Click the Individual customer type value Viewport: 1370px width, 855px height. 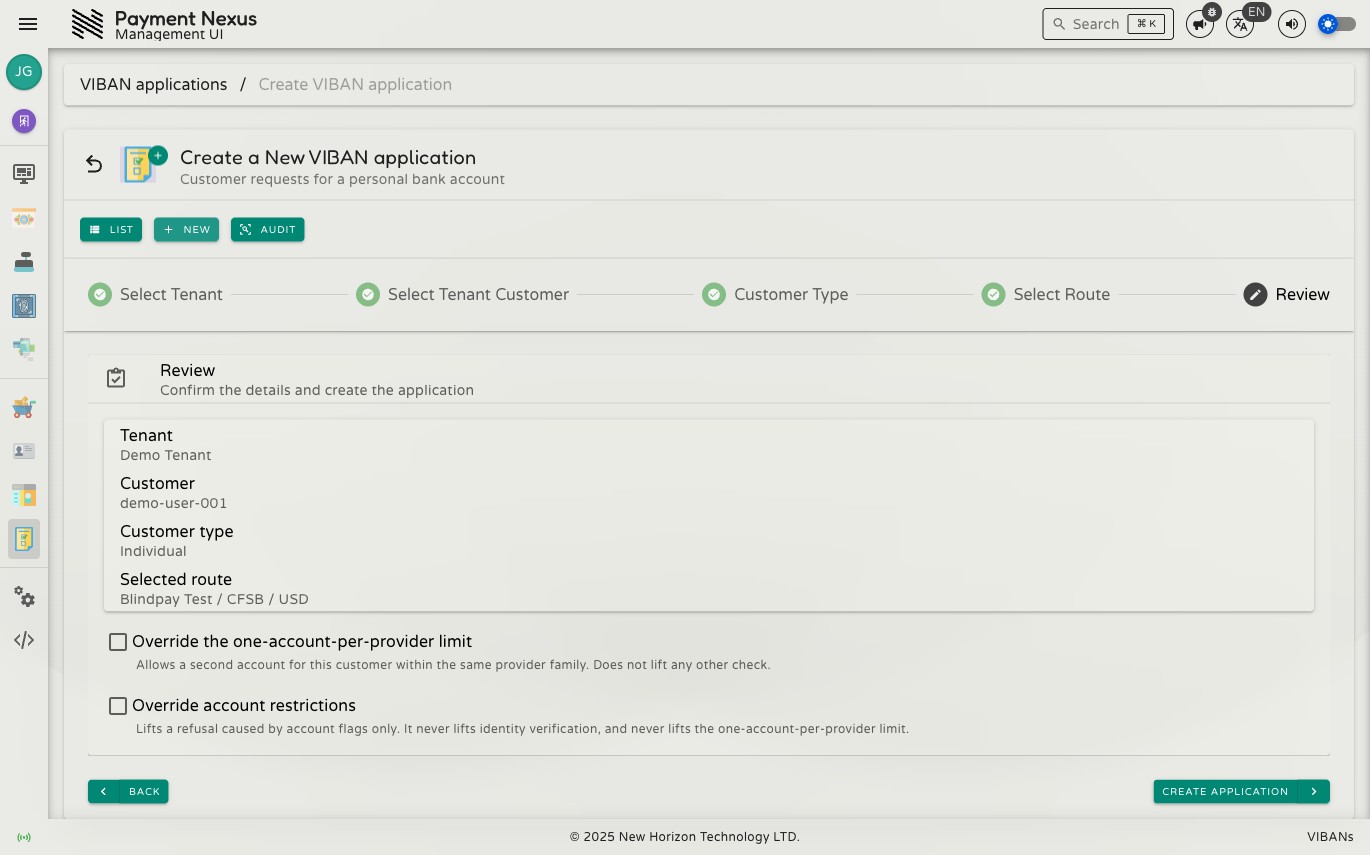[153, 551]
